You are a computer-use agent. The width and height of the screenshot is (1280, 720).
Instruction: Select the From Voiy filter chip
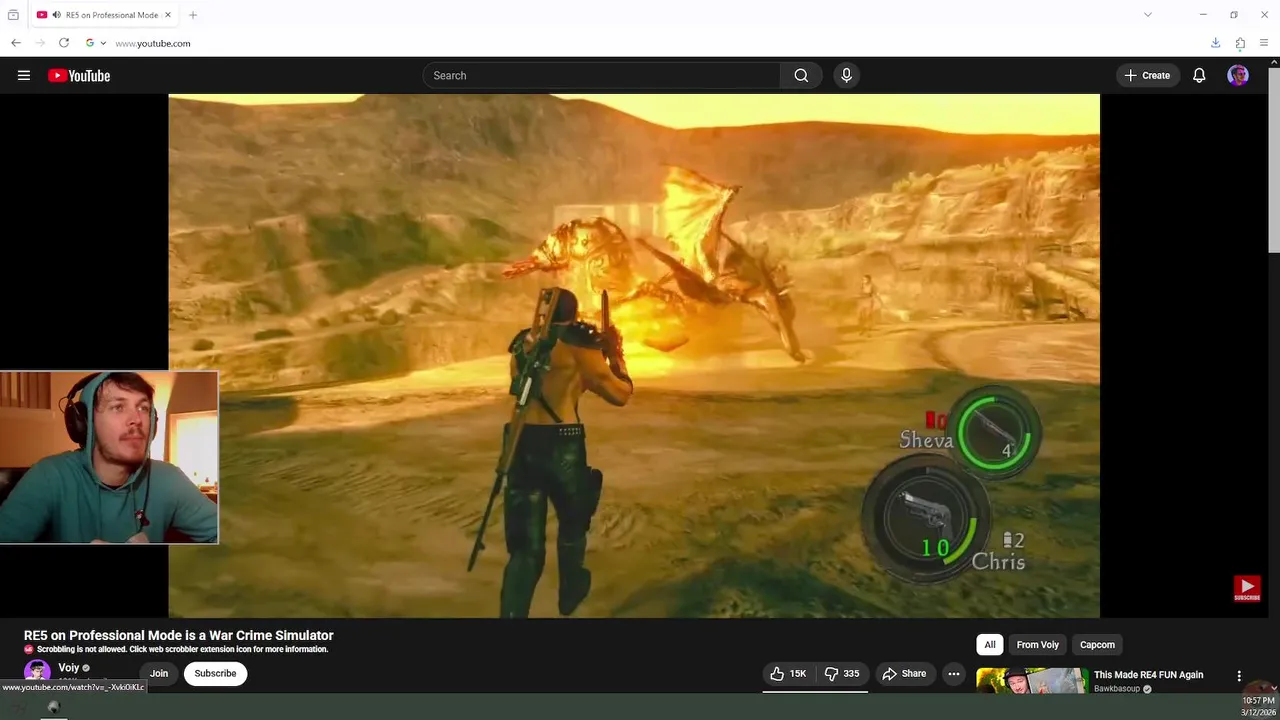pyautogui.click(x=1038, y=645)
